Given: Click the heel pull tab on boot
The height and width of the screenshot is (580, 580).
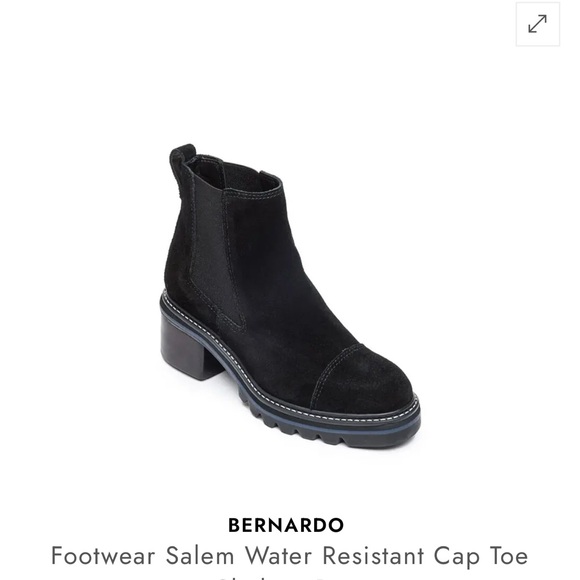Looking at the screenshot, I should pos(181,155).
